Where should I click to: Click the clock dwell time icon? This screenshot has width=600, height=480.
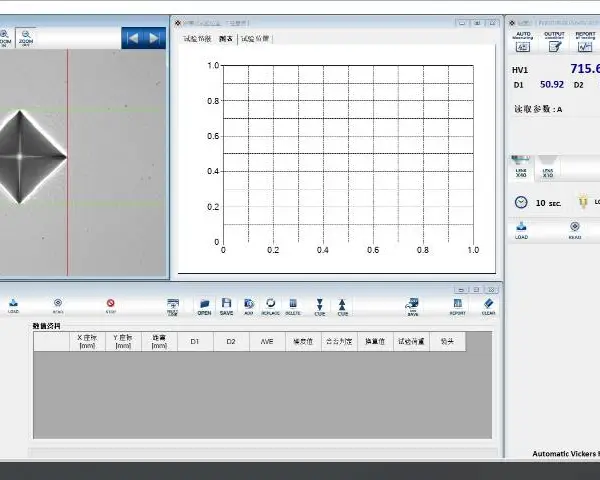click(x=521, y=202)
